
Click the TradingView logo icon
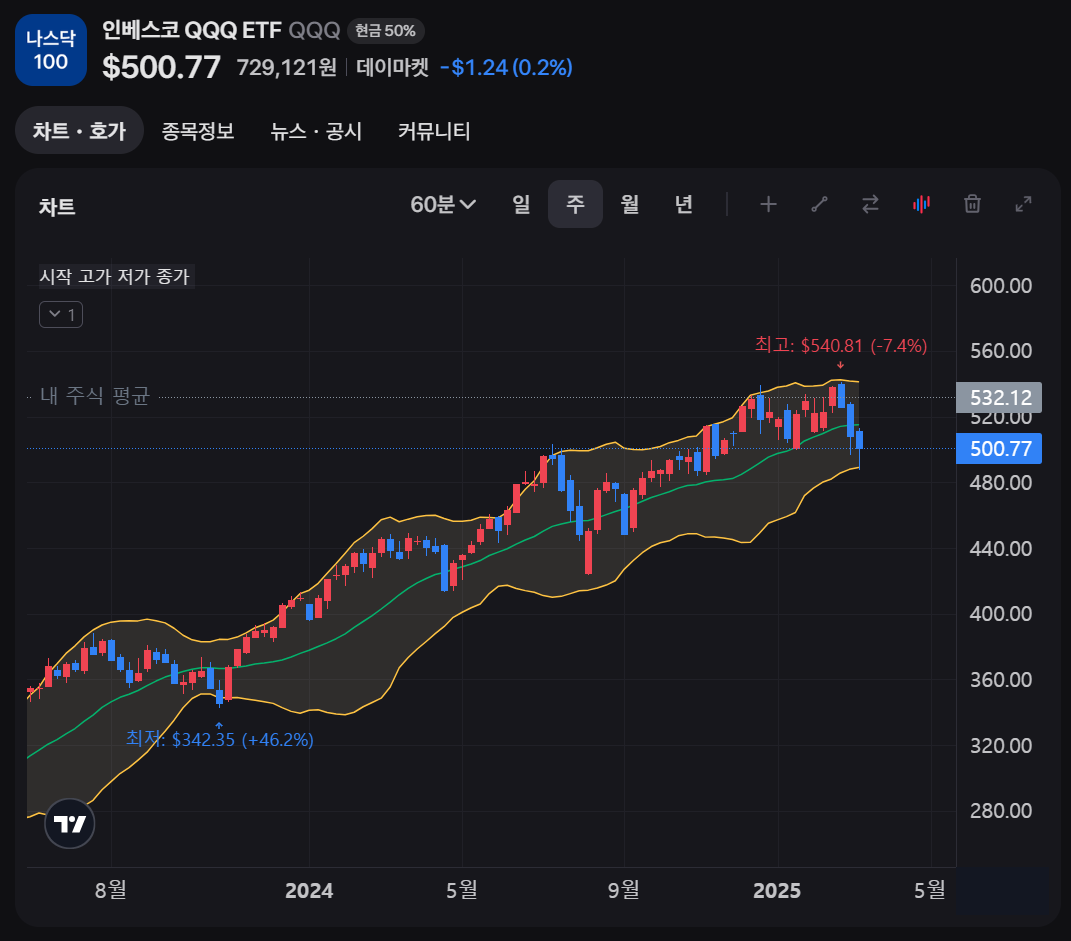tap(70, 824)
